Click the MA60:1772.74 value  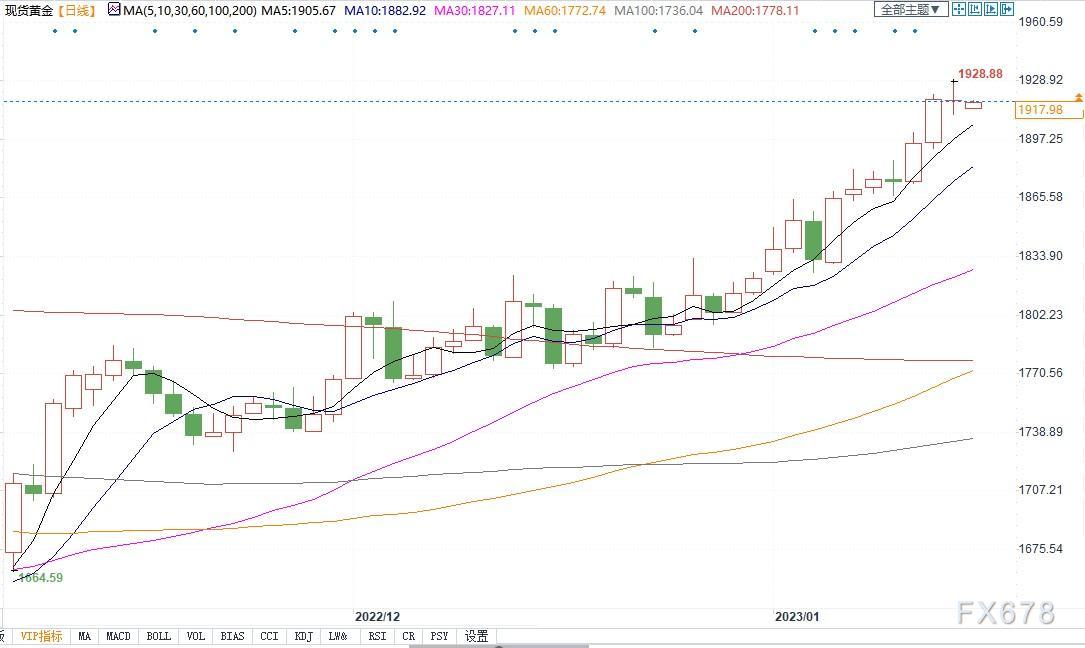565,10
